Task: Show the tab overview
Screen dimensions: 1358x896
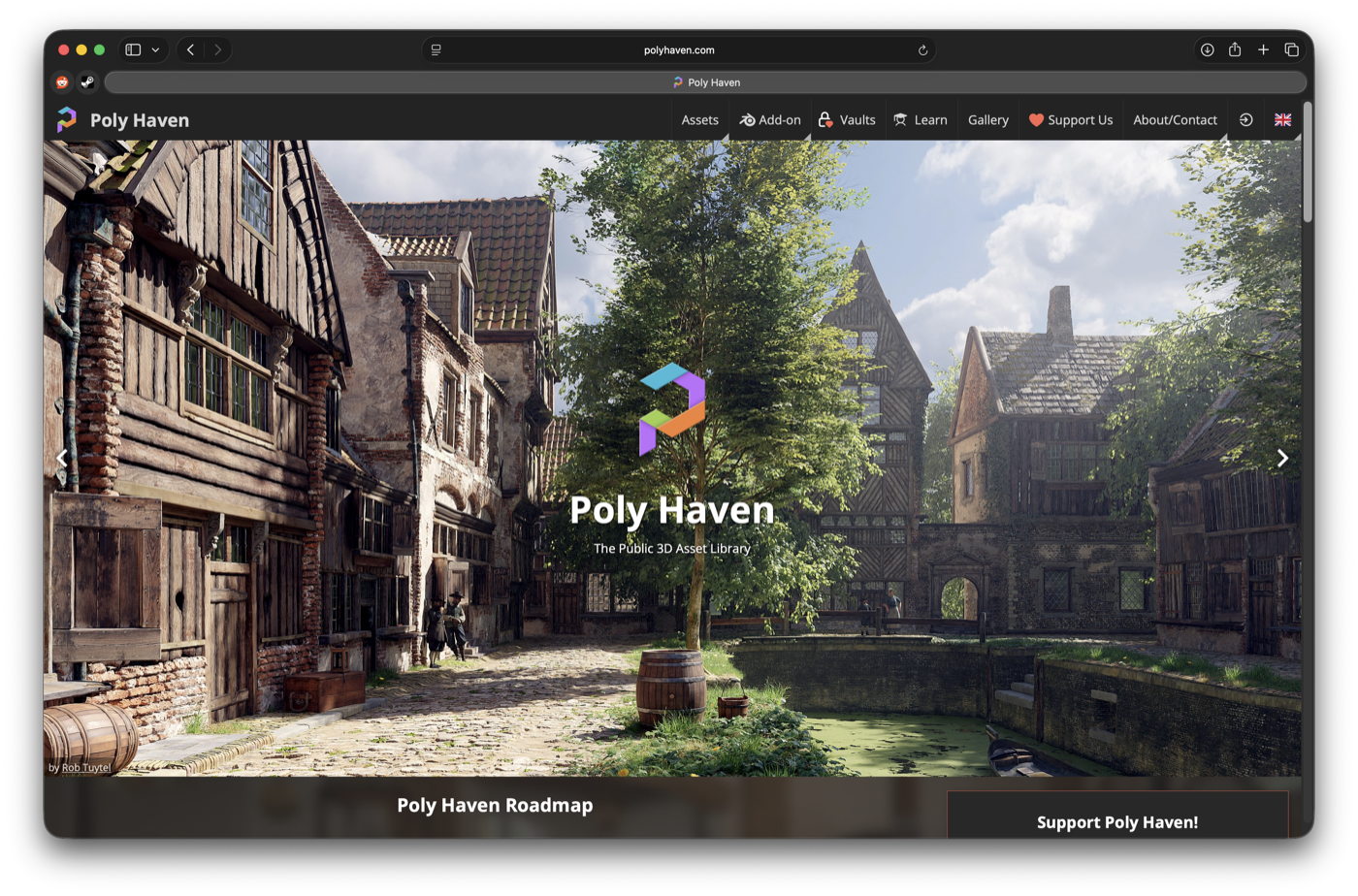Action: (1291, 49)
